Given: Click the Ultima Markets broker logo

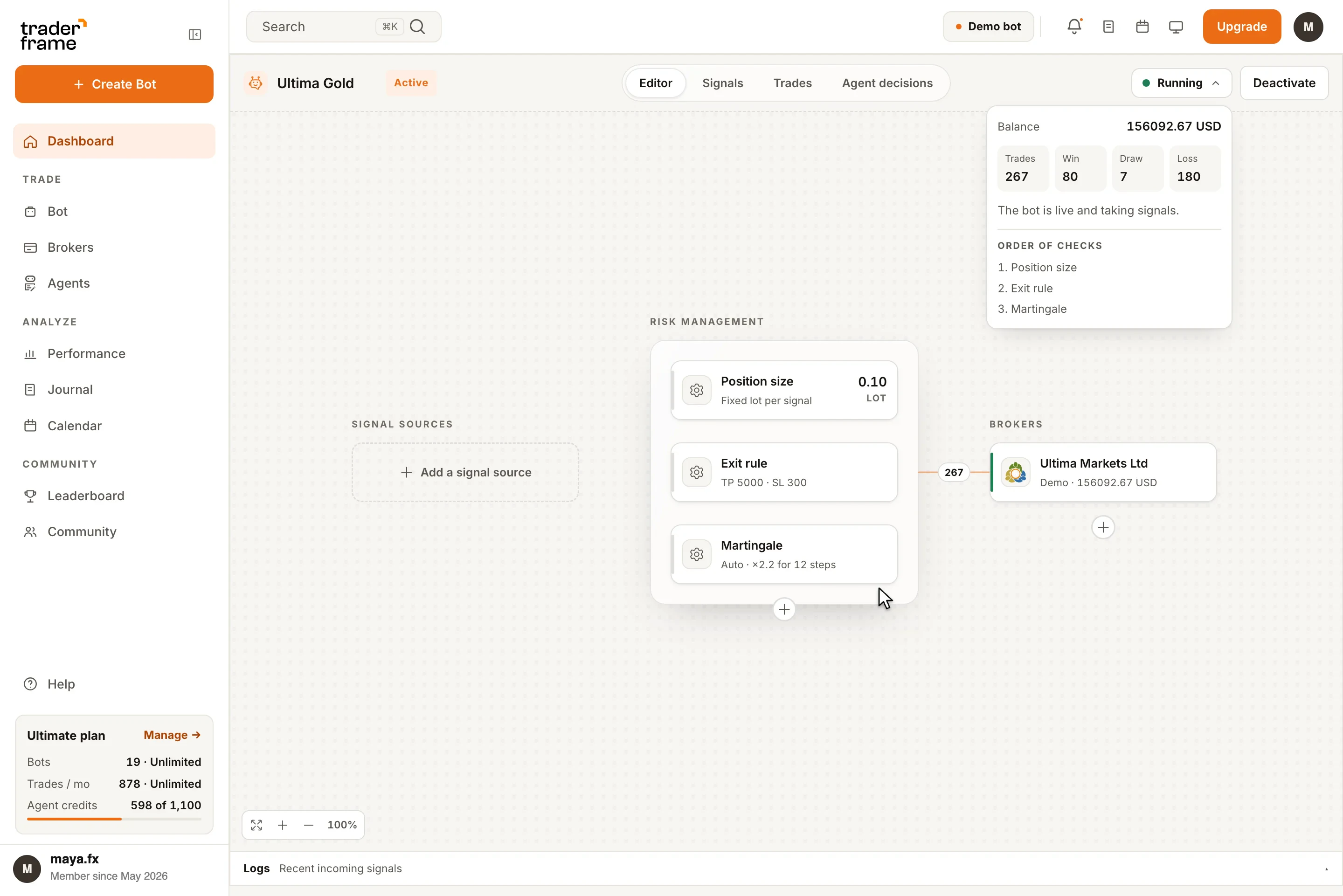Looking at the screenshot, I should pos(1016,473).
